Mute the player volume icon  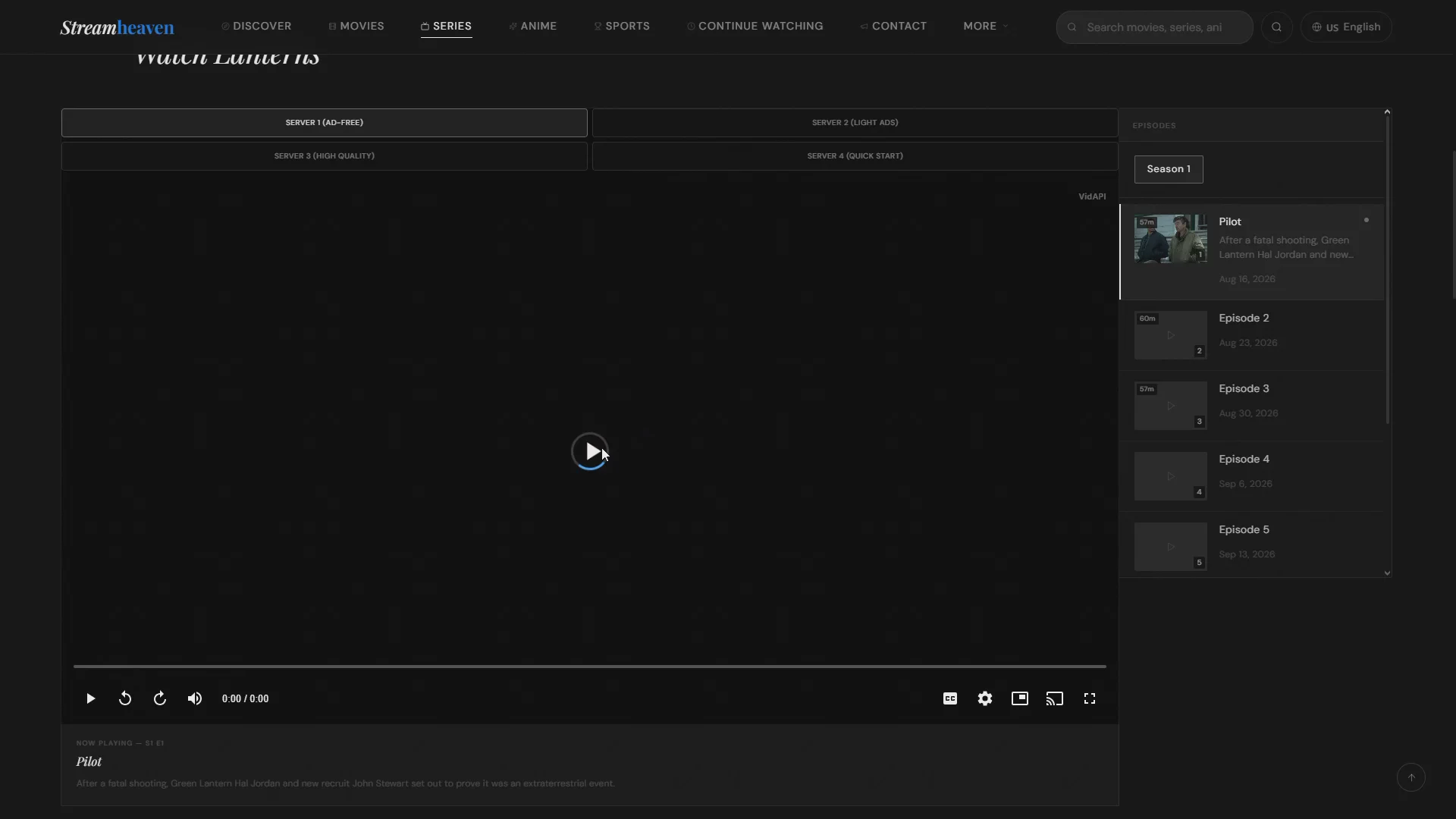[195, 698]
